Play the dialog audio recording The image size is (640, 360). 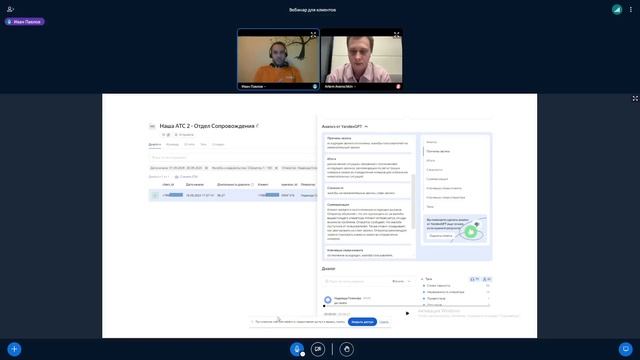pyautogui.click(x=407, y=313)
